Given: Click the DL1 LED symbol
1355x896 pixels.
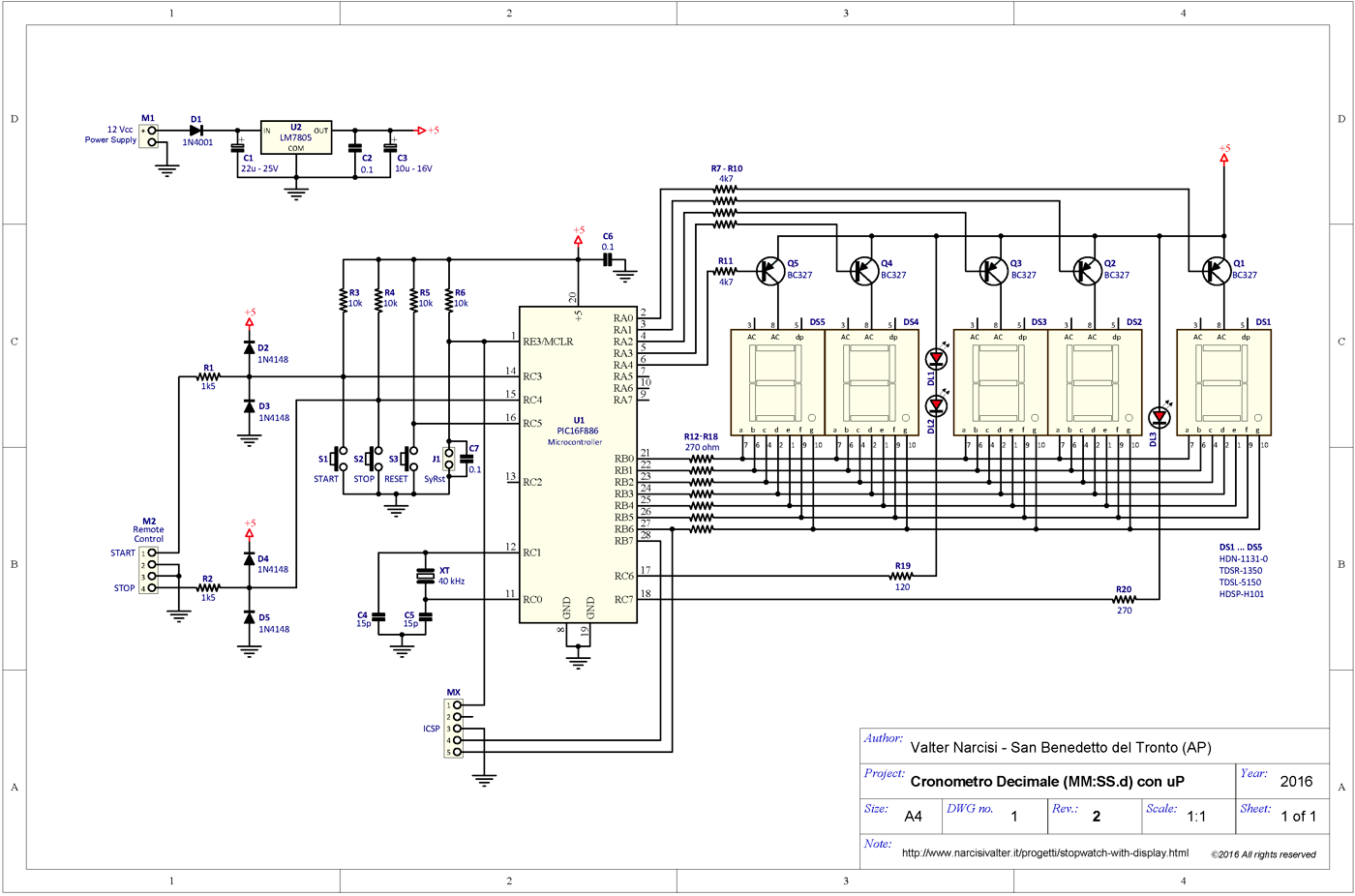Looking at the screenshot, I should [937, 358].
